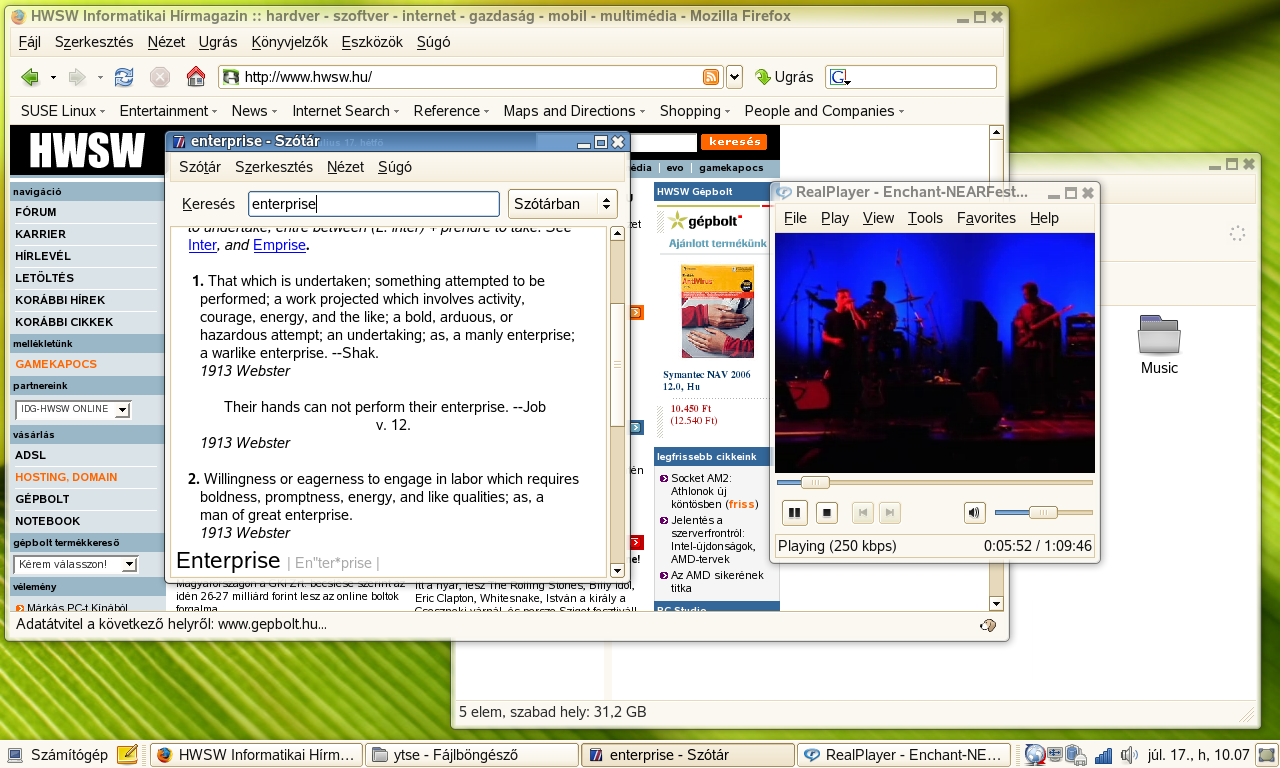Click Firefox stop loading icon
This screenshot has width=1280, height=768.
[159, 77]
